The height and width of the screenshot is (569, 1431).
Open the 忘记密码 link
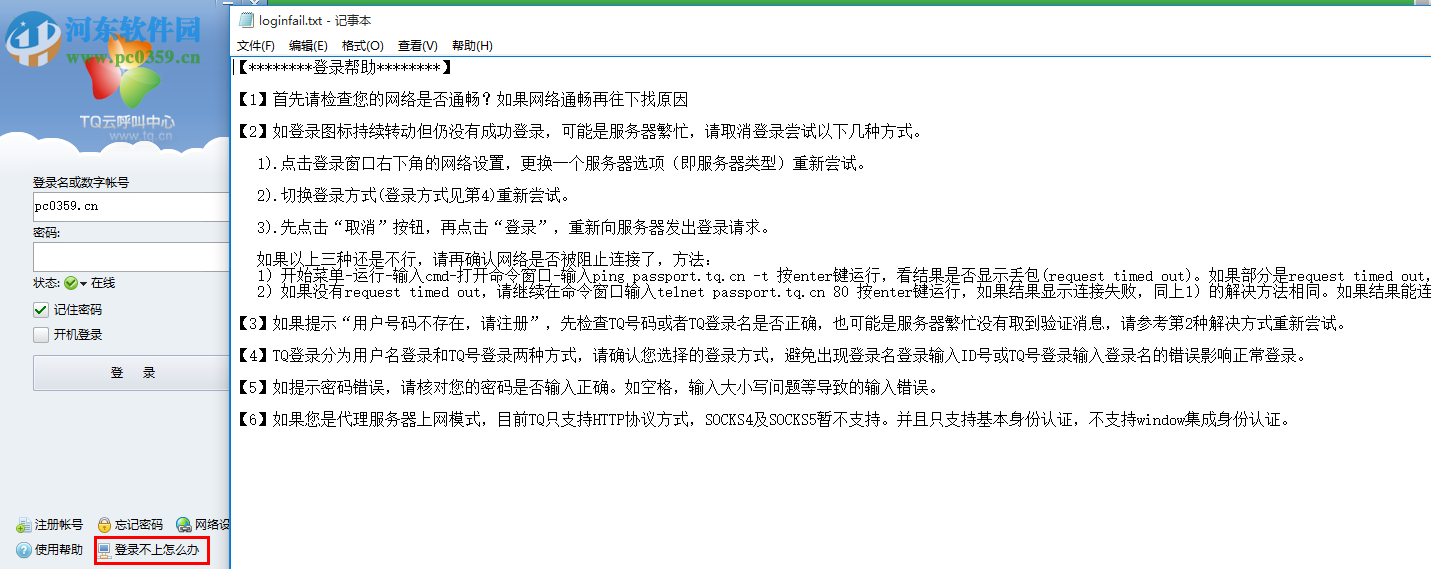(x=138, y=525)
